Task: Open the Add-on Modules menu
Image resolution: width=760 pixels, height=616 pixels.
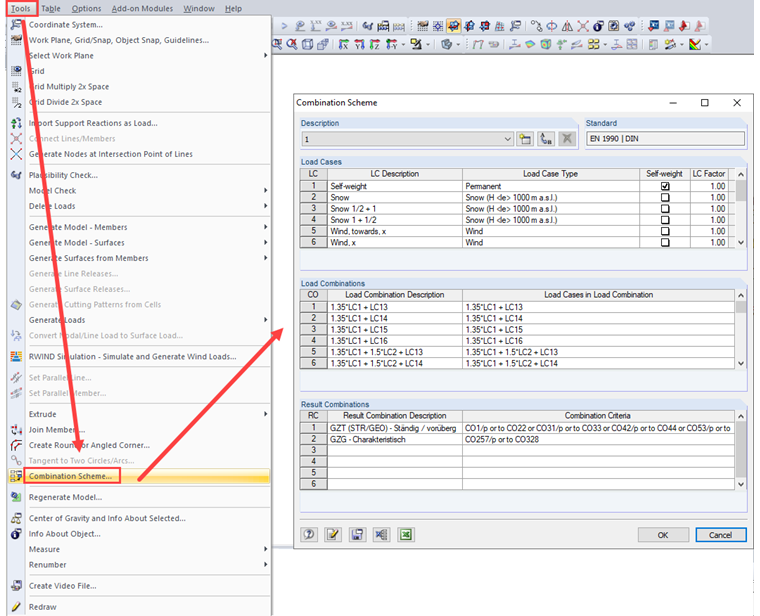Action: 142,8
